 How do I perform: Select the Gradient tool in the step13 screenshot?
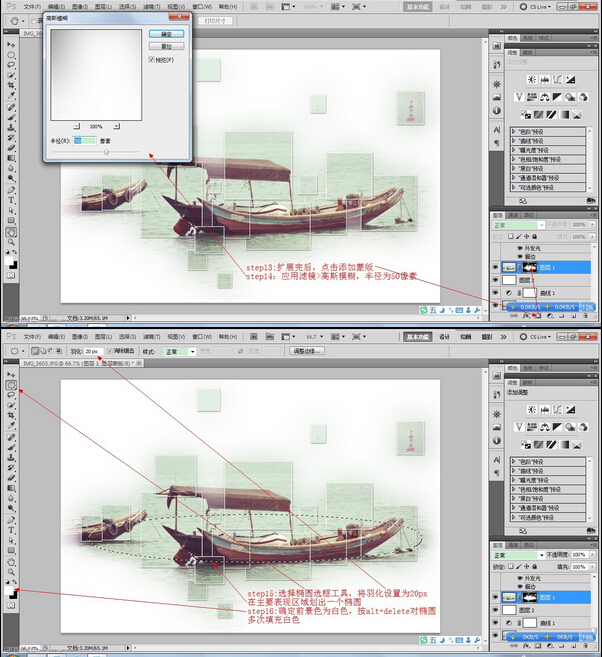[11, 158]
